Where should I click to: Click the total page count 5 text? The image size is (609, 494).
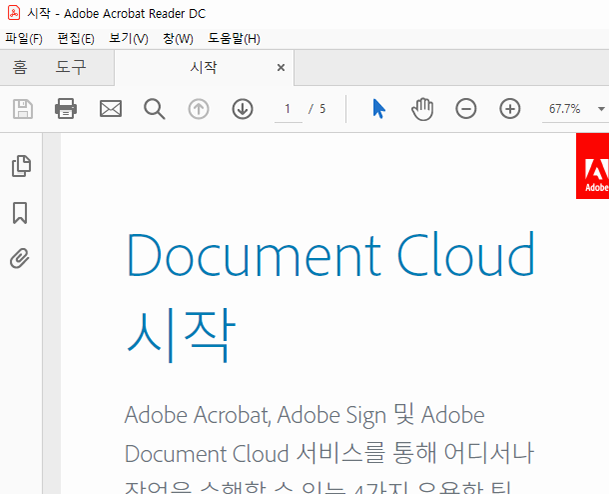point(322,109)
